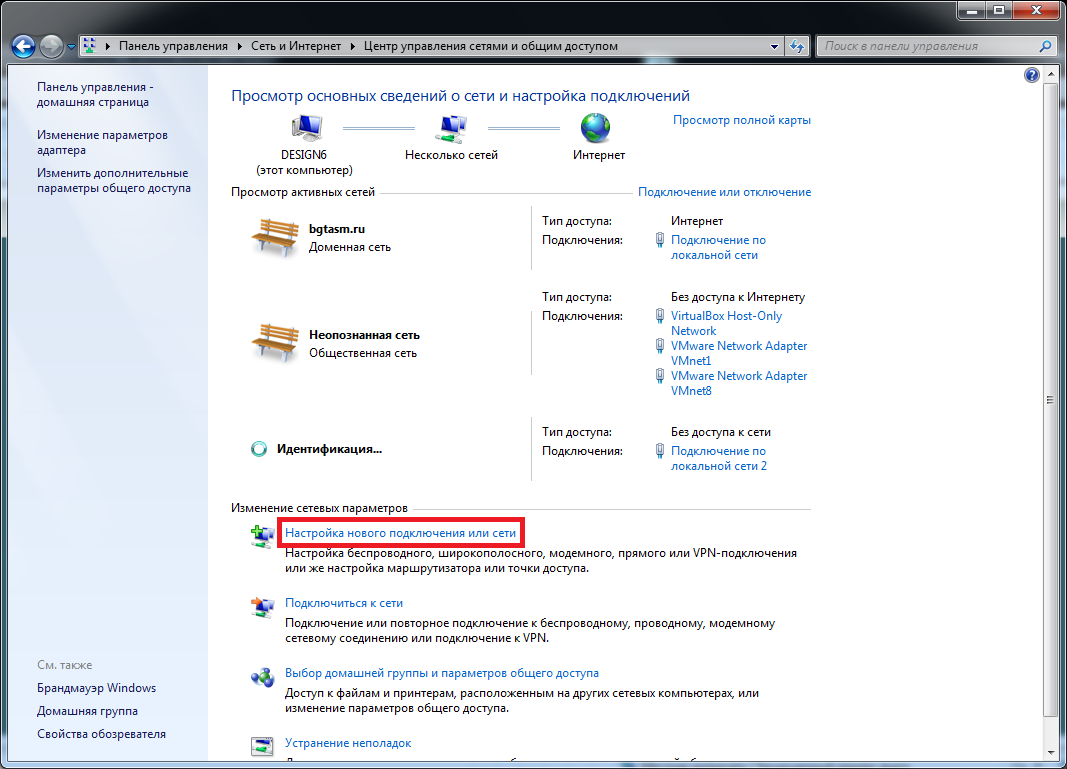
Task: Click Без доступа к Интернету status text
Action: [x=738, y=297]
